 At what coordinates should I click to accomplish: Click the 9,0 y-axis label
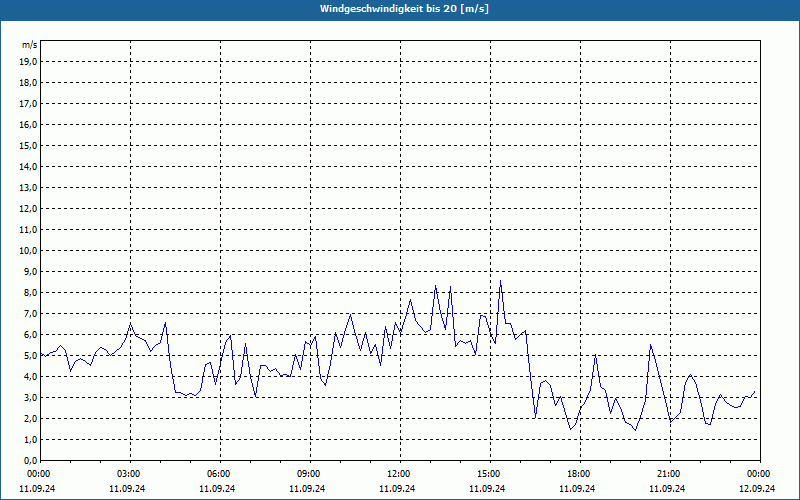[30, 271]
